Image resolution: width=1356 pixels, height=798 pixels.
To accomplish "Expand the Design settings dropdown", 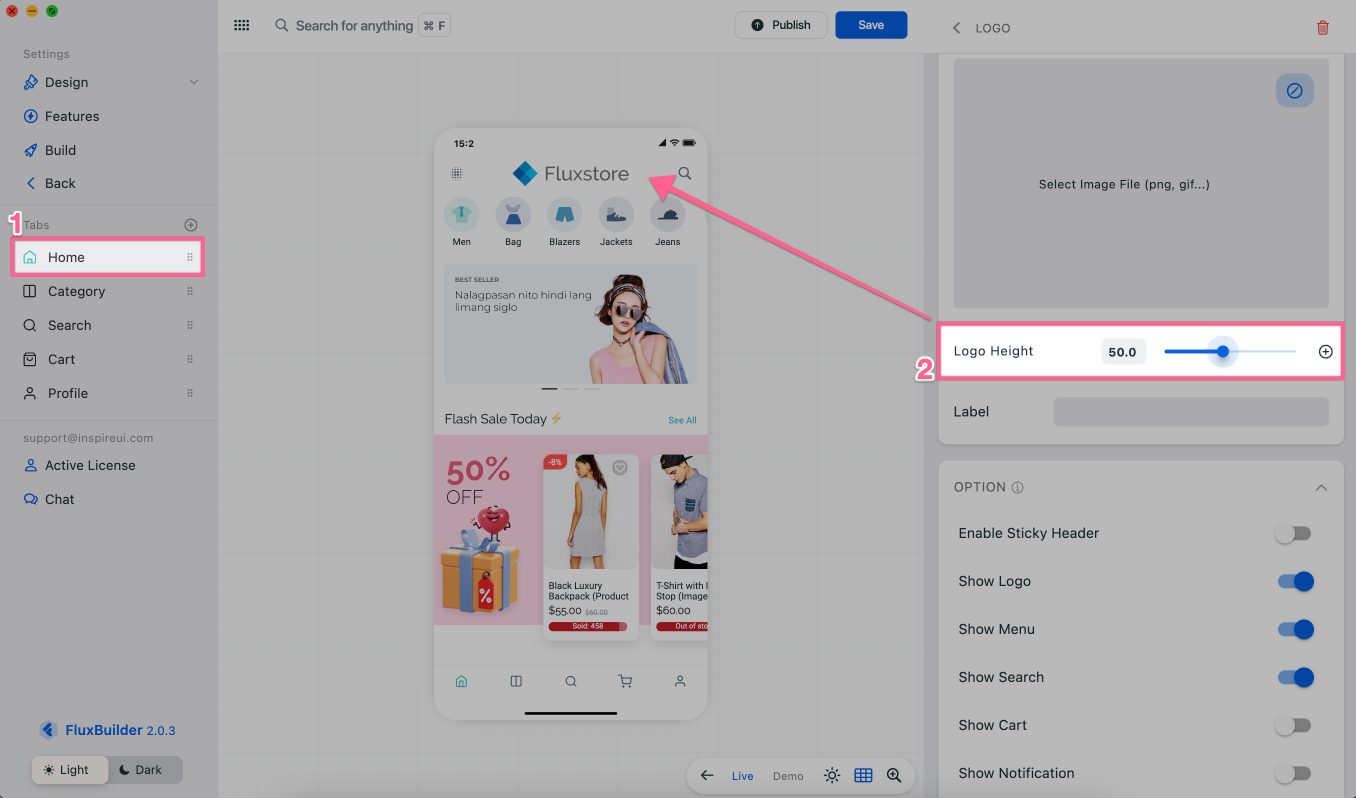I will [x=194, y=82].
